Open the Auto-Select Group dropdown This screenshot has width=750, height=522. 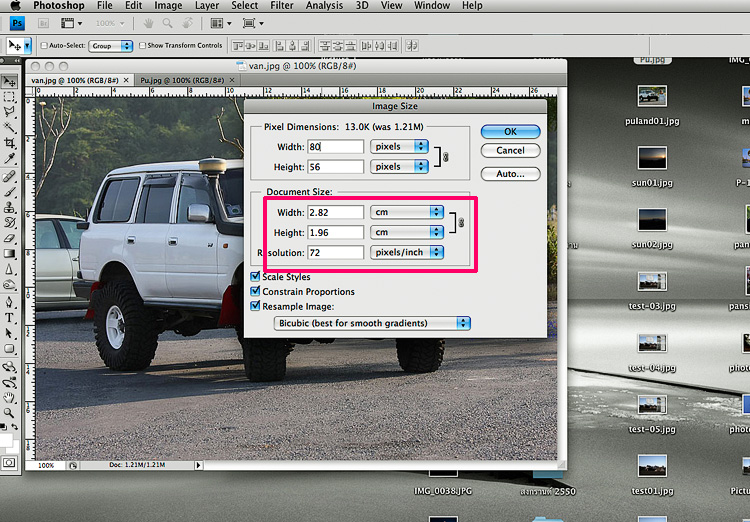(111, 46)
